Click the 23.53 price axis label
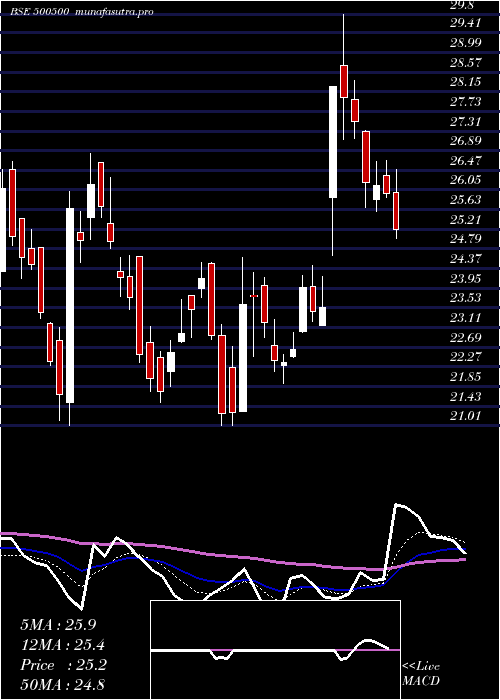Viewport: 500px width, 700px height. 465,298
